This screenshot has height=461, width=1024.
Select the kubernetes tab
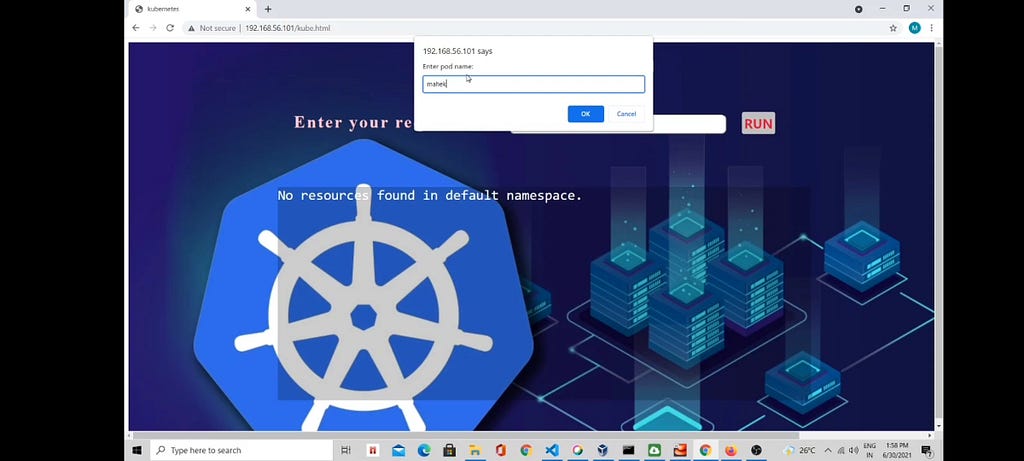(193, 9)
